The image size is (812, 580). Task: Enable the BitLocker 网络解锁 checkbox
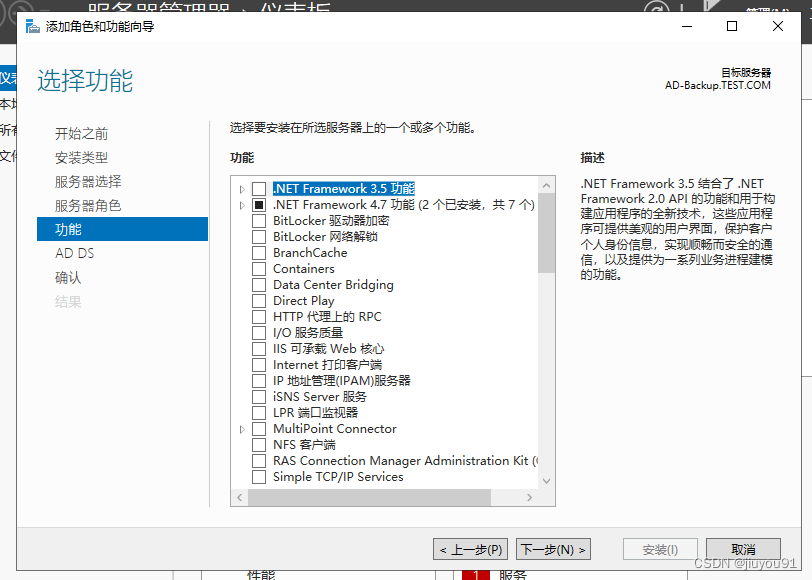coord(259,237)
